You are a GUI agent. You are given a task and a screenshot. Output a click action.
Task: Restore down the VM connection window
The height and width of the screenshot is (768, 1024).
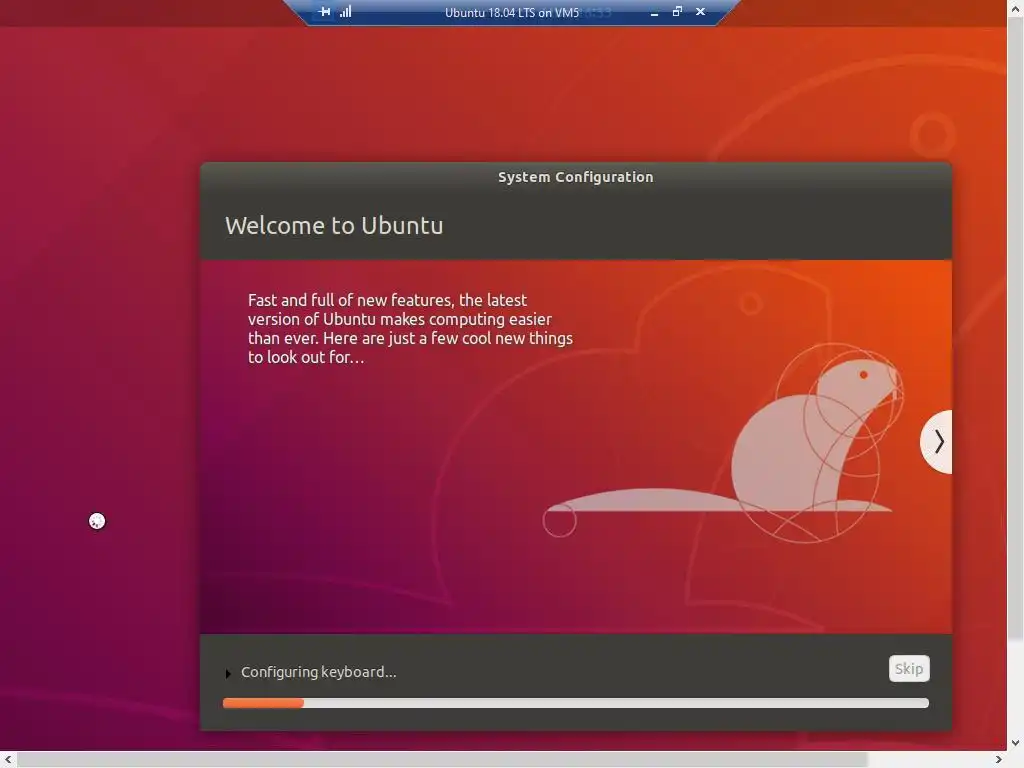point(677,12)
